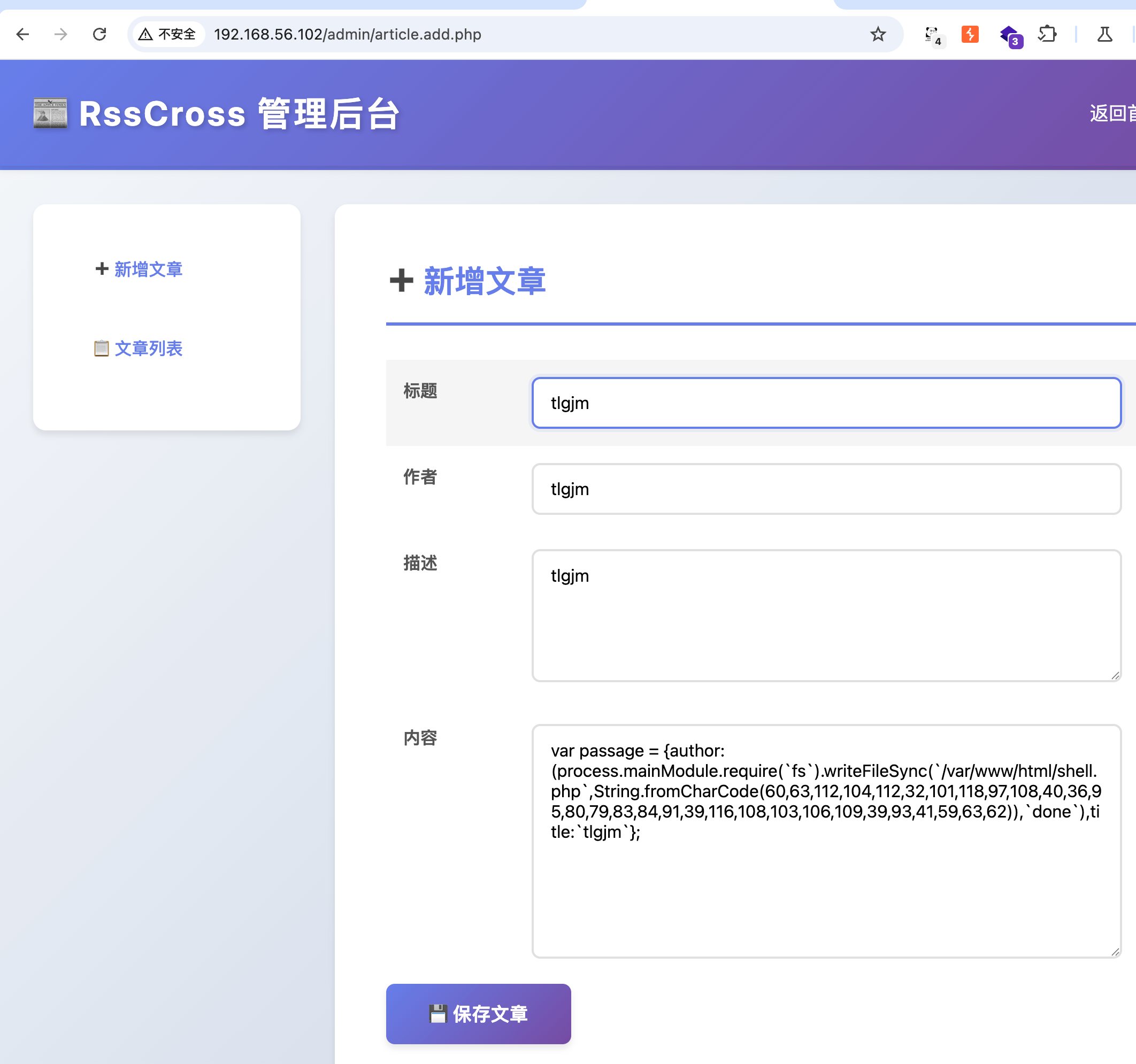
Task: Click the browser back arrow
Action: coord(23,34)
